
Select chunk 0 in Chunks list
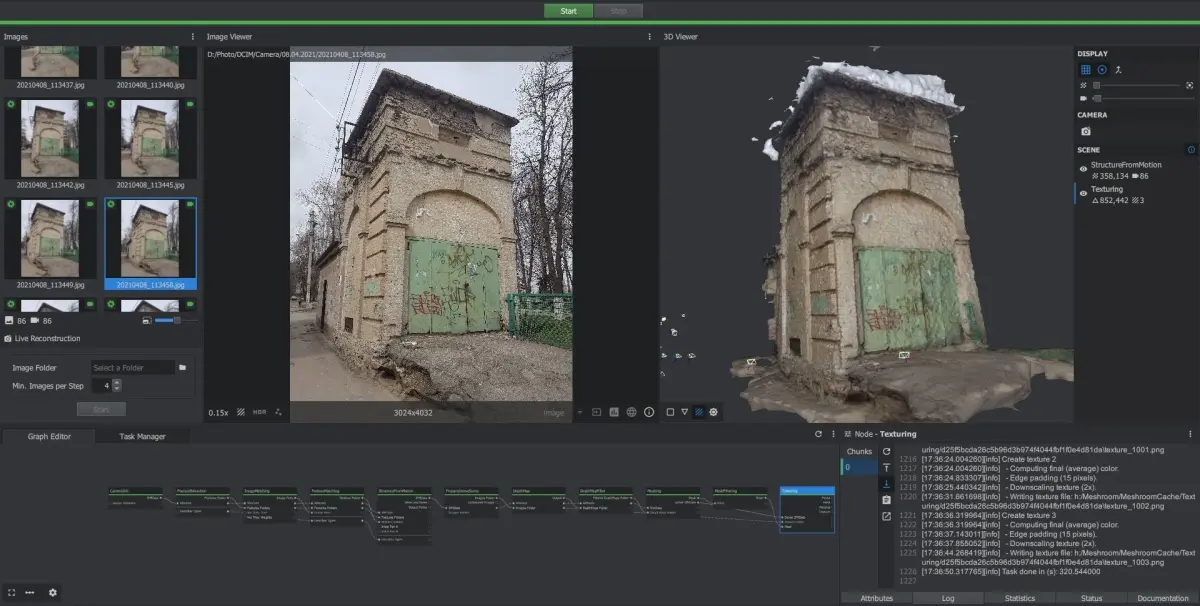[858, 467]
